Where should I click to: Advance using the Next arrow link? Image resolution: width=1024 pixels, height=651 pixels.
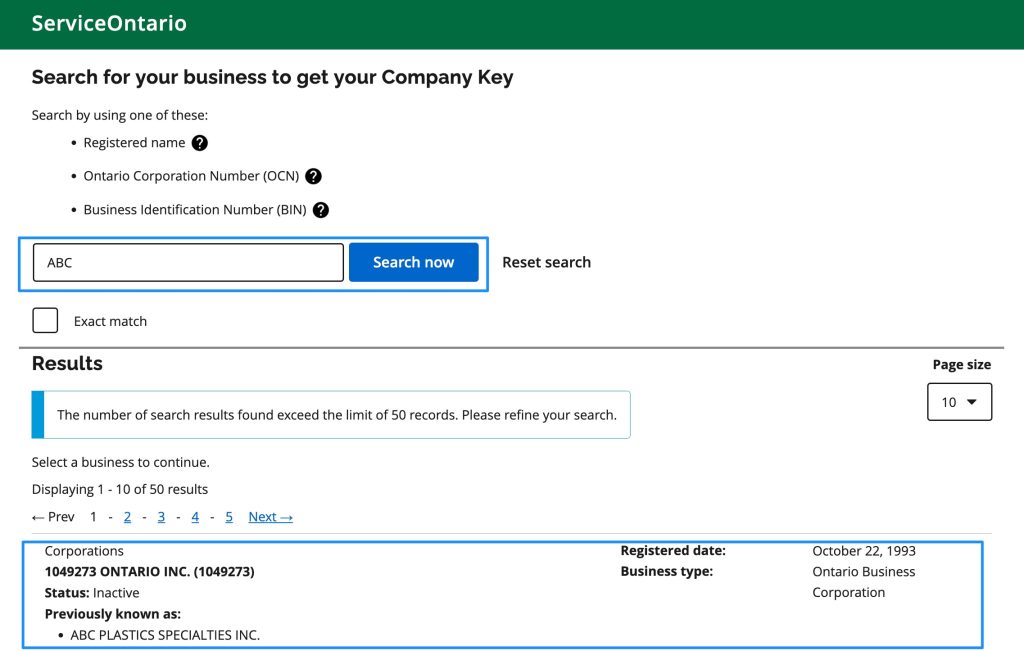click(270, 516)
